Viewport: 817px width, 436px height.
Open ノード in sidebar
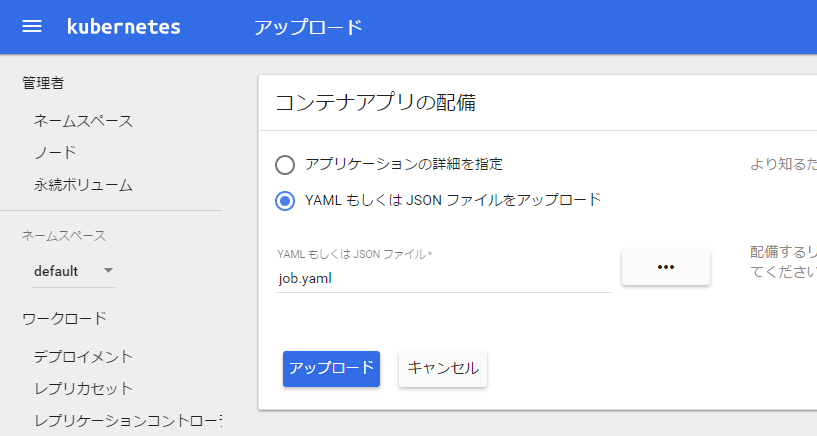pyautogui.click(x=55, y=153)
